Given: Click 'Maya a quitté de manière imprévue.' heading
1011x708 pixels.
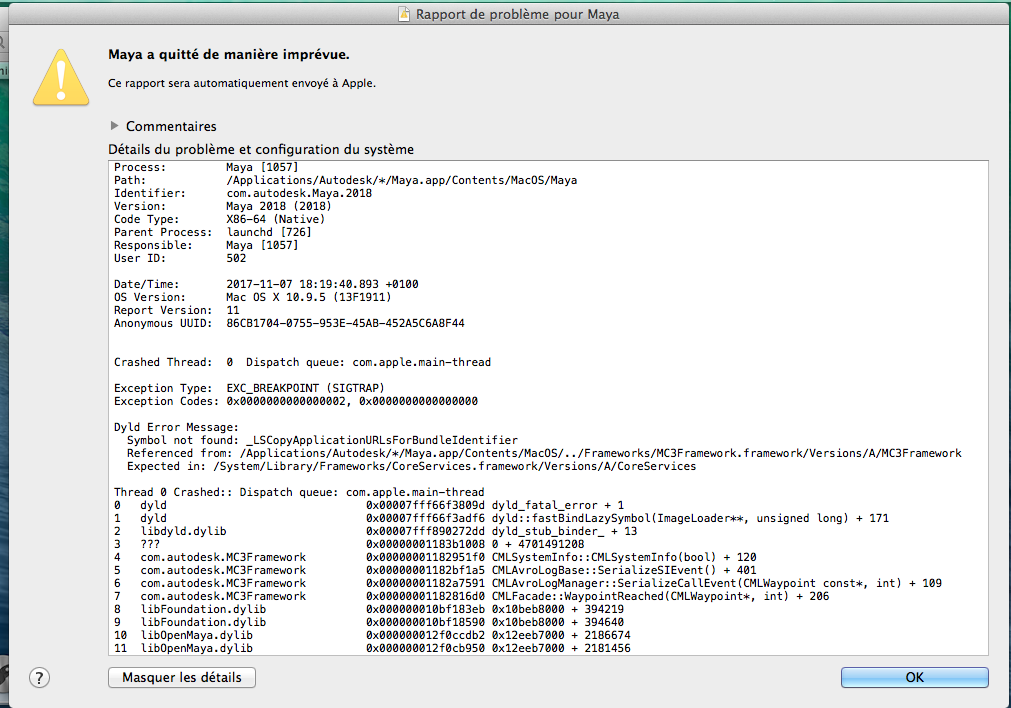Looking at the screenshot, I should click(x=229, y=55).
